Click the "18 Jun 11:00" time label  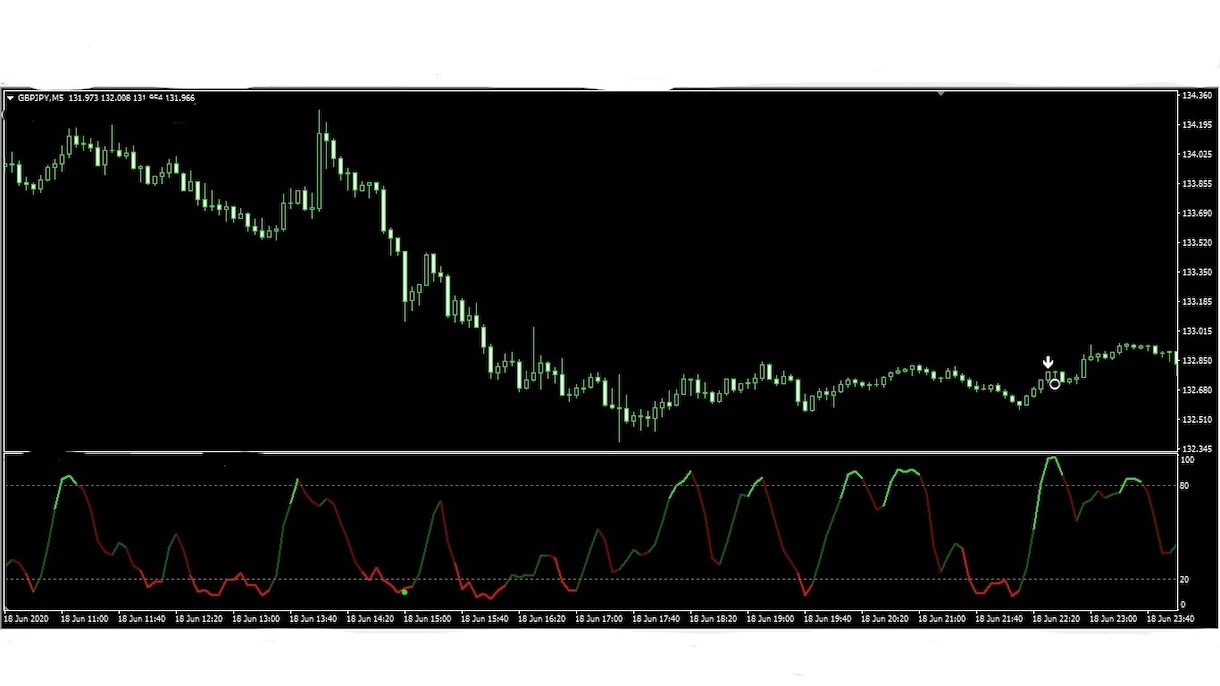click(x=84, y=619)
